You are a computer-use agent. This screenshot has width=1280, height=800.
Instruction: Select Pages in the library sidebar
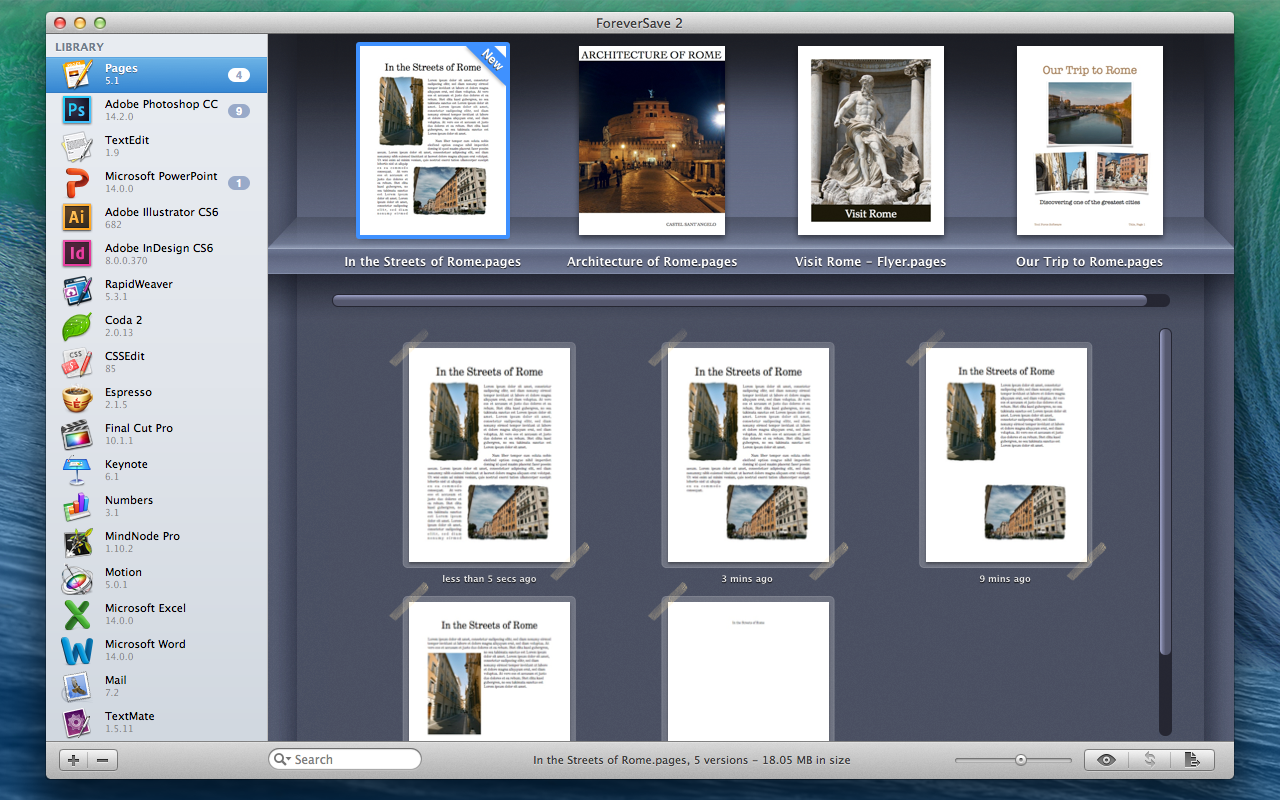click(156, 75)
